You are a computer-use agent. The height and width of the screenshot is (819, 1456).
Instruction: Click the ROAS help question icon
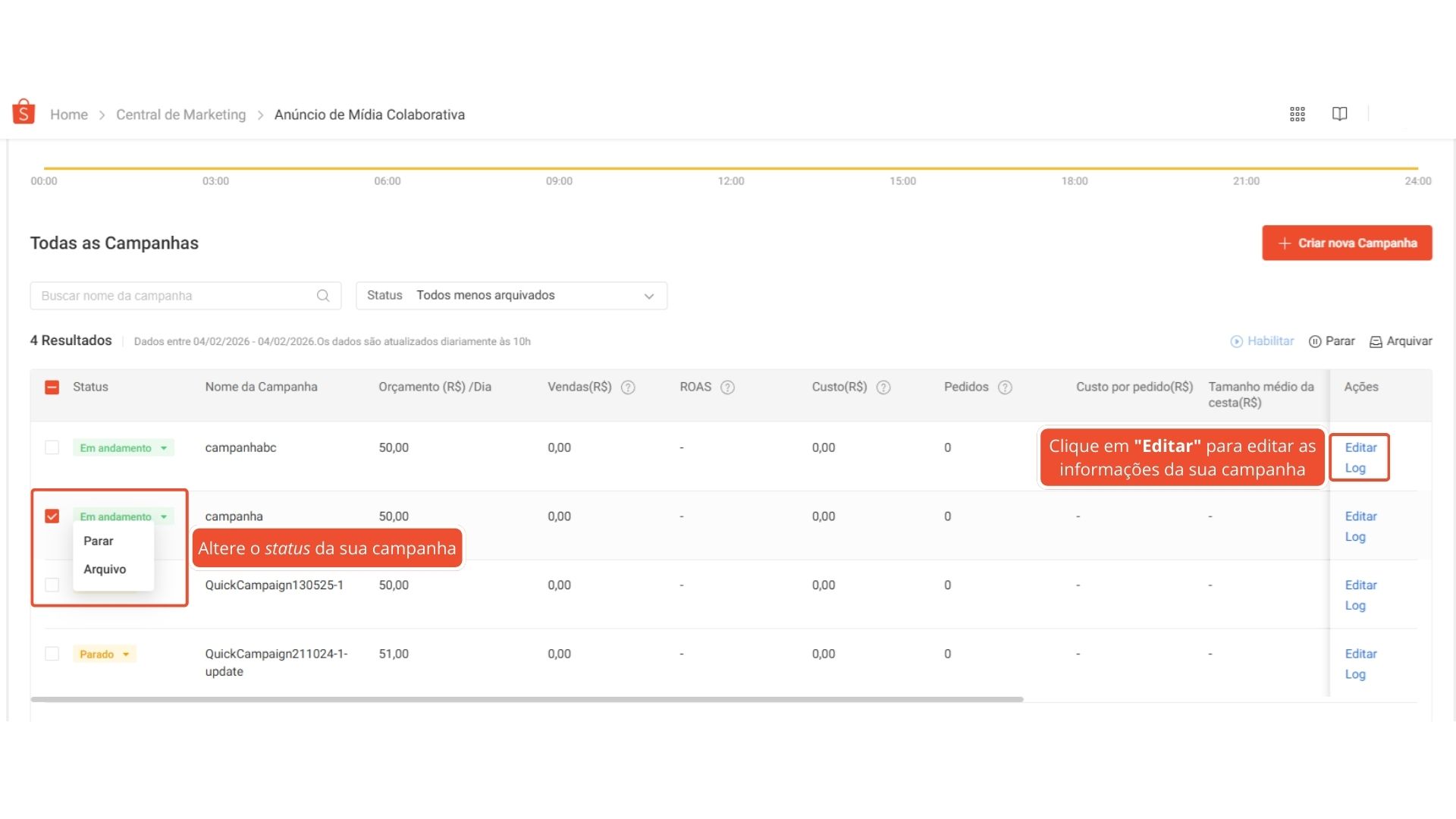(726, 388)
